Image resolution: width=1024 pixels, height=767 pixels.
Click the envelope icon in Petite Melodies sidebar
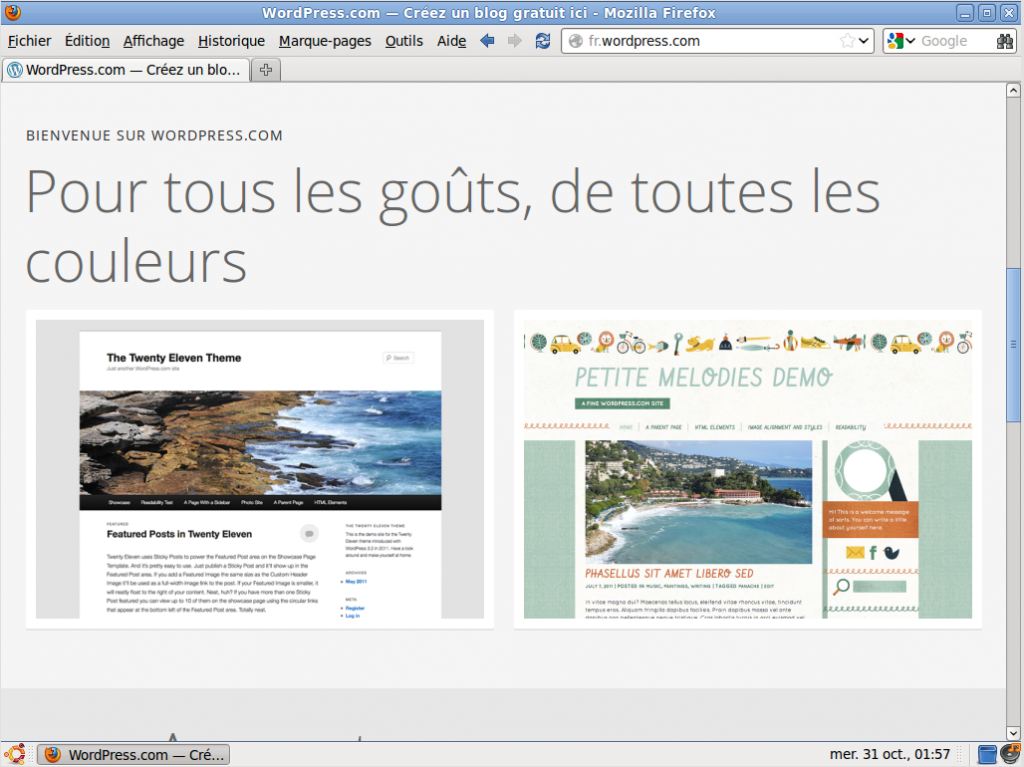point(855,553)
